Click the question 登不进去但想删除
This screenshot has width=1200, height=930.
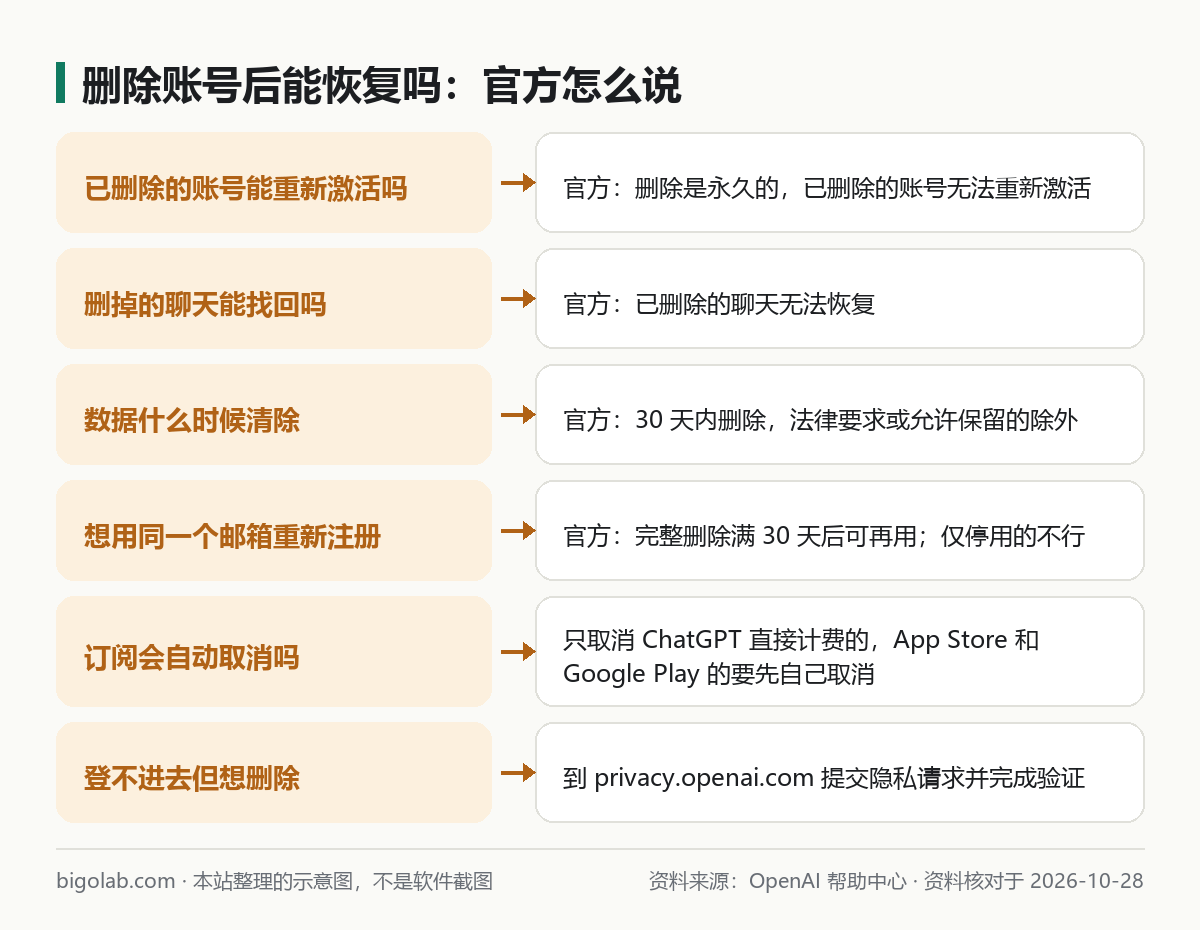tap(274, 773)
